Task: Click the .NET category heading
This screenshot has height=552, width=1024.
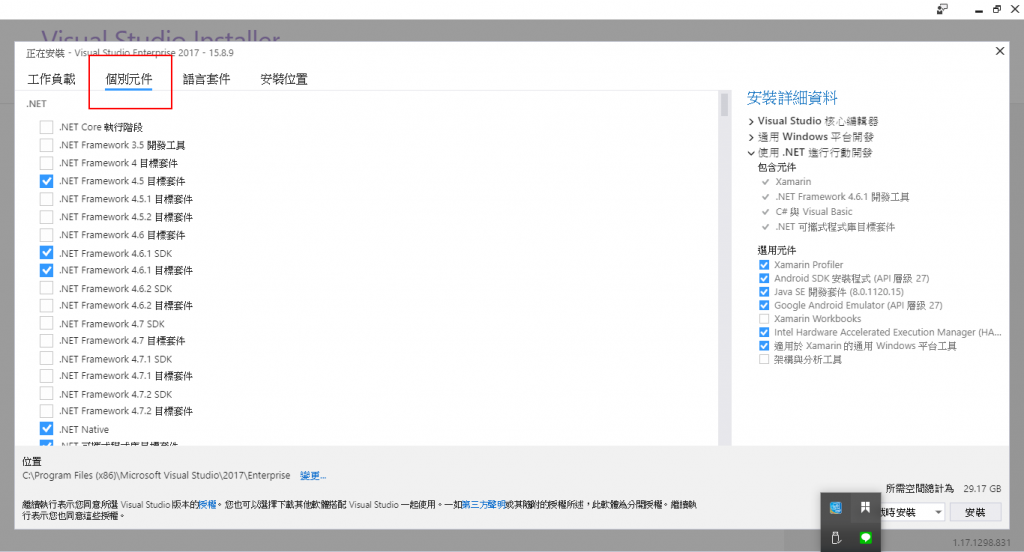Action: click(x=37, y=104)
